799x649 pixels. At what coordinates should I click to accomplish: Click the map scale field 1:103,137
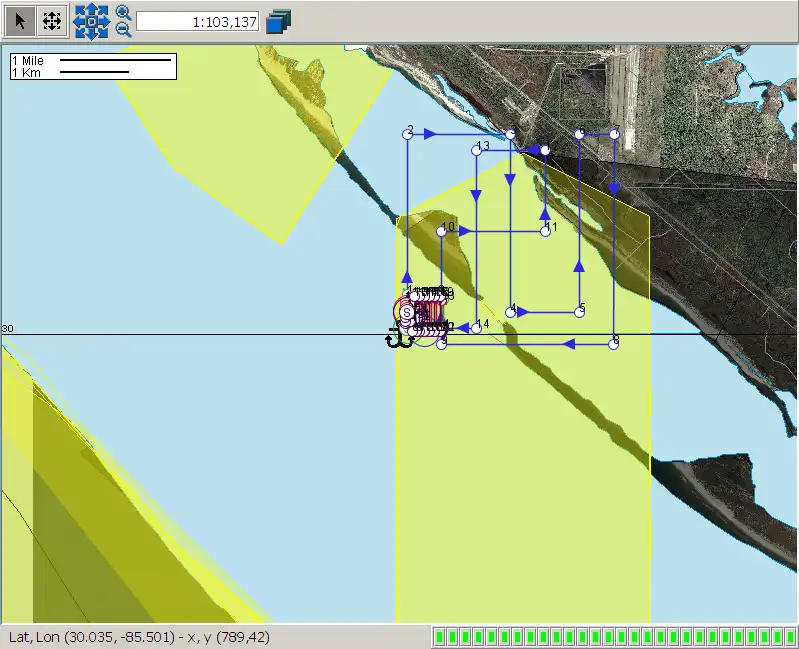click(198, 22)
